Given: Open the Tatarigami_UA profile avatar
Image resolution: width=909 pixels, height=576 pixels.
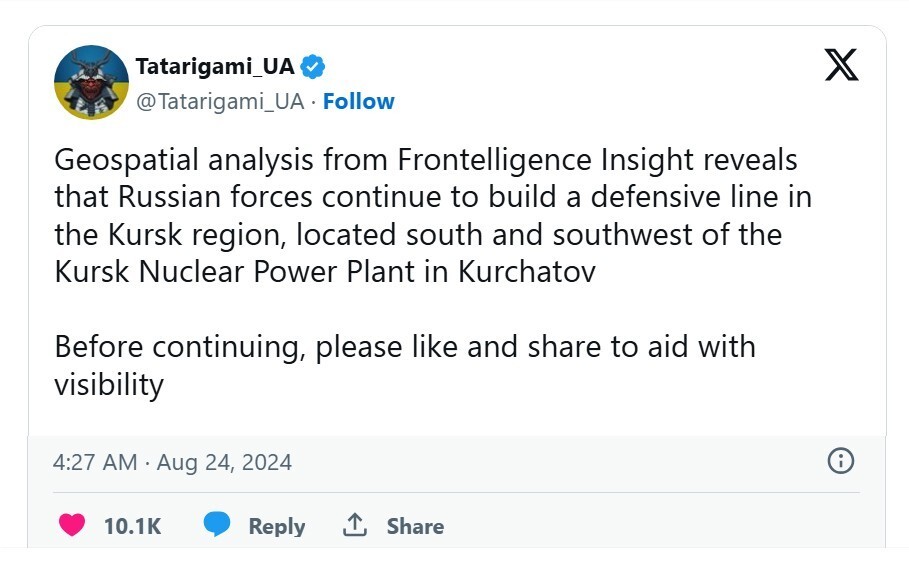Looking at the screenshot, I should [x=91, y=83].
